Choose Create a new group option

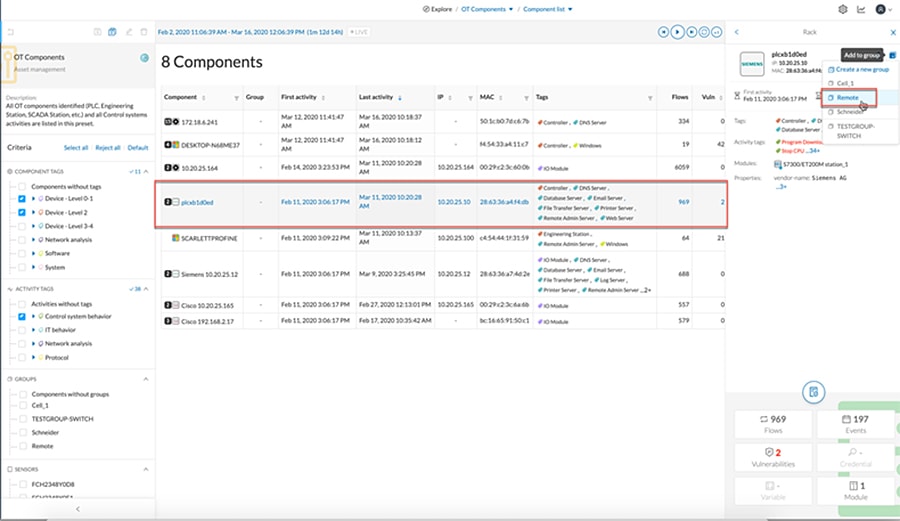click(x=858, y=69)
